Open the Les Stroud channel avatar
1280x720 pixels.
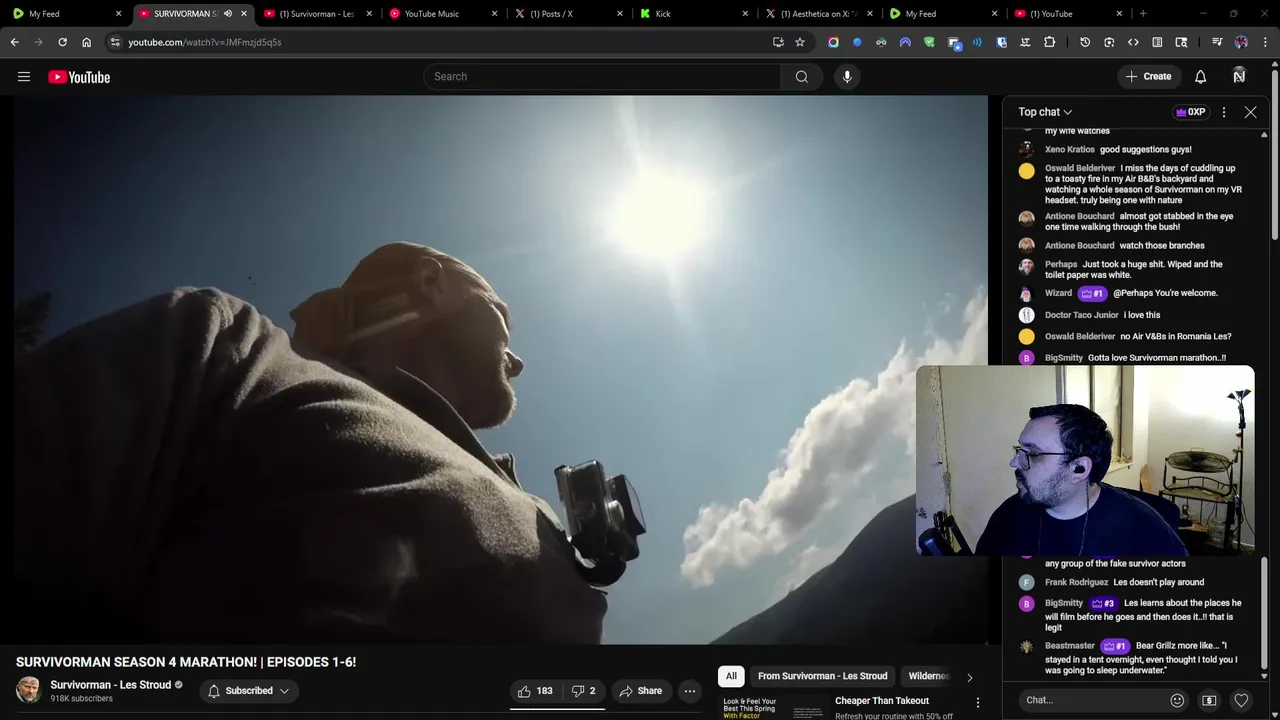pyautogui.click(x=28, y=690)
